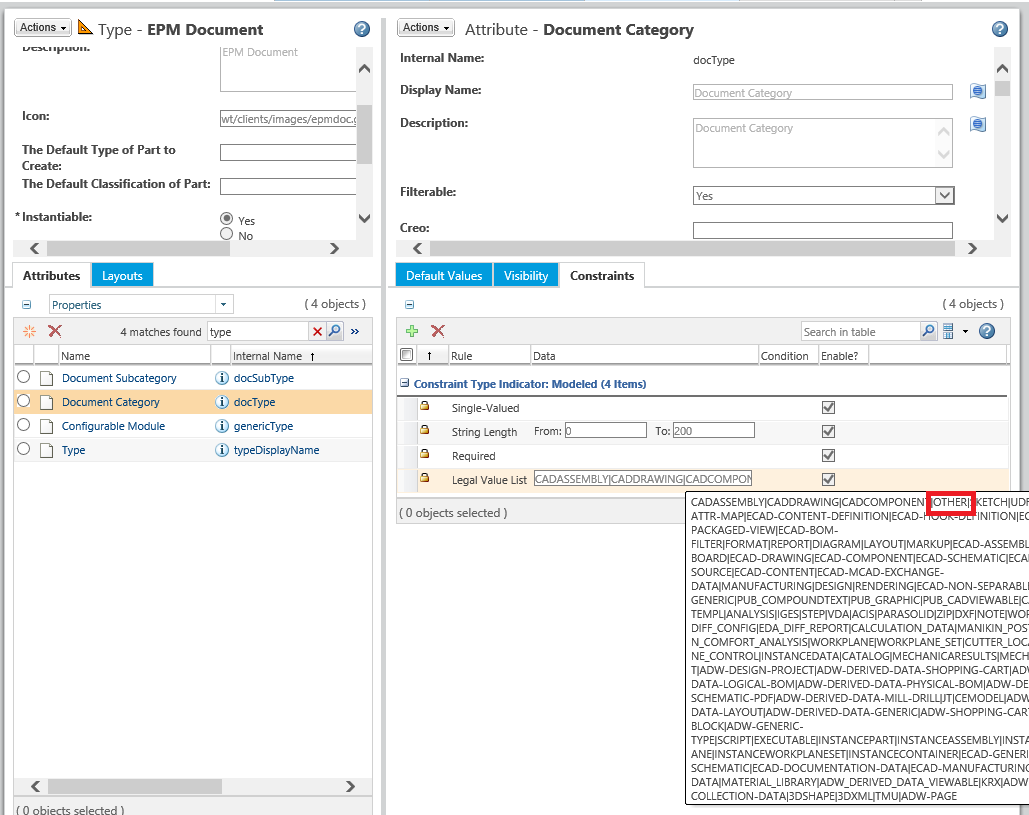Collapse Constraint Type Indicator: Modeled group
The width and height of the screenshot is (1029, 815).
coord(405,383)
